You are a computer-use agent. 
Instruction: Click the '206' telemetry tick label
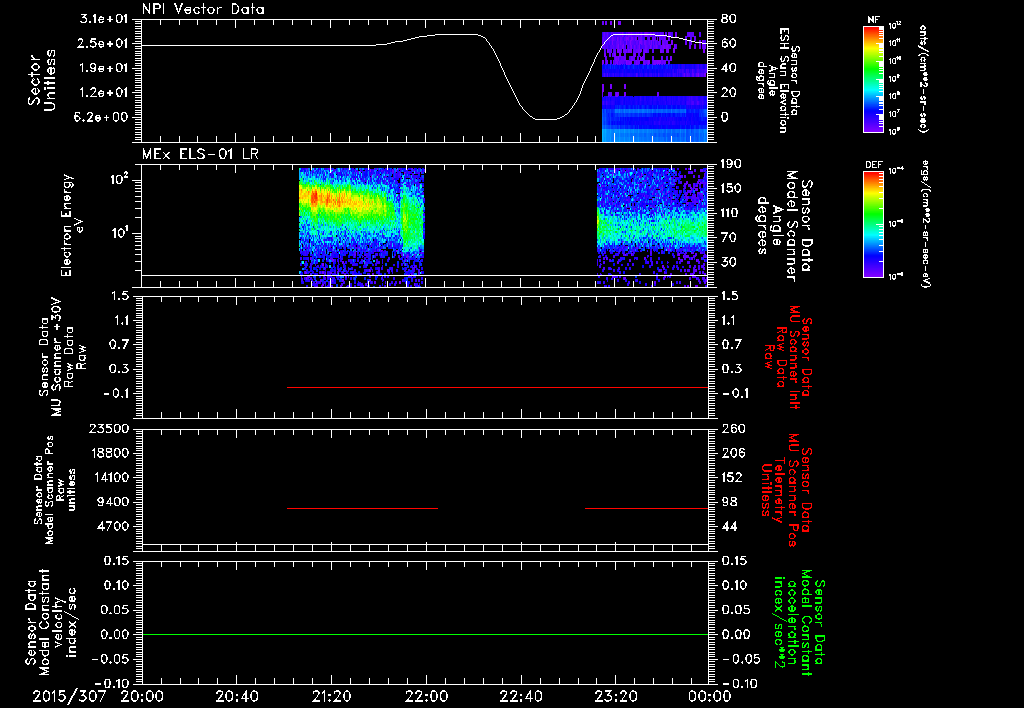click(733, 453)
